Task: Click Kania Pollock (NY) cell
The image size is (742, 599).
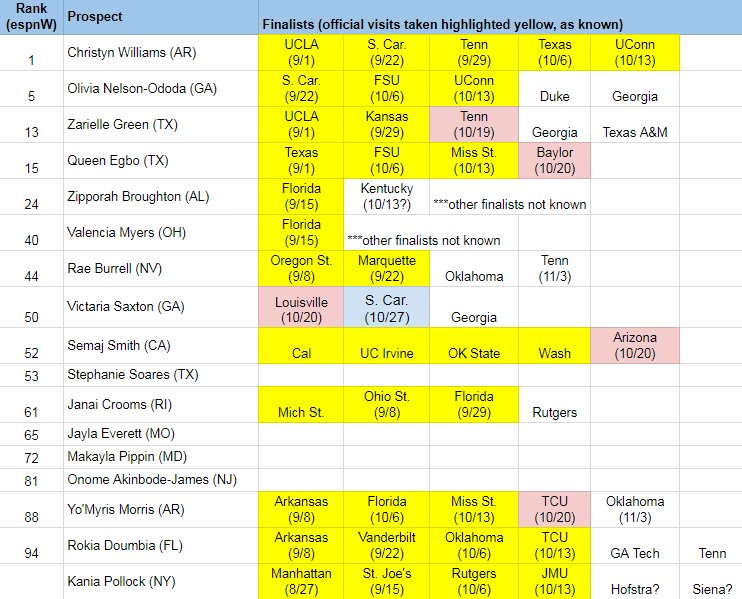Action: tap(161, 581)
